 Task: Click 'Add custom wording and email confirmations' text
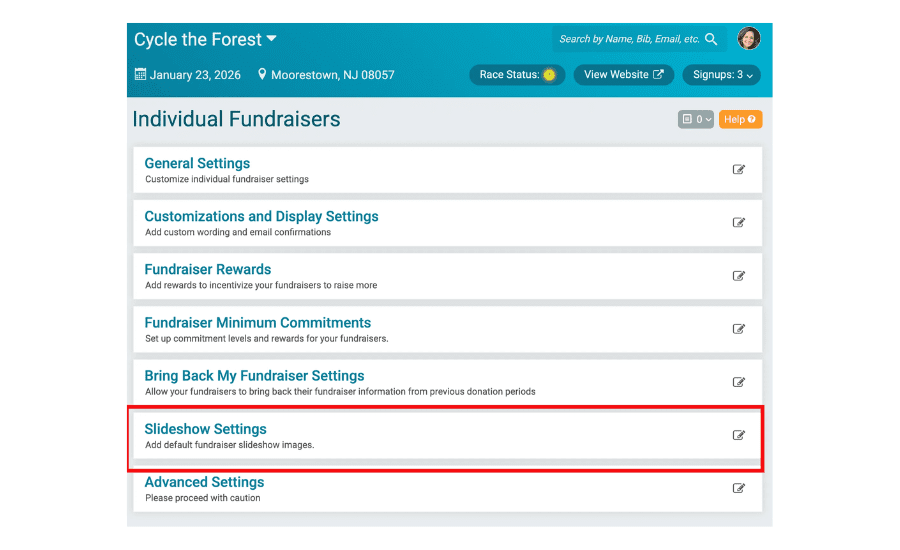click(238, 232)
